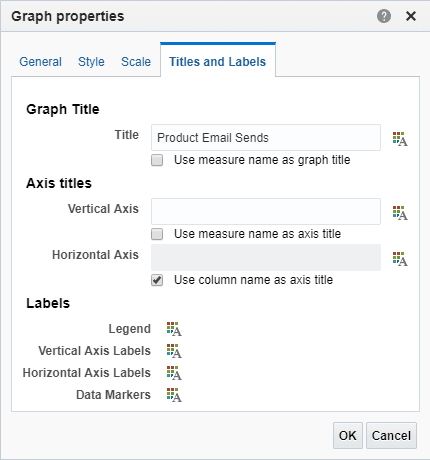The image size is (430, 460).
Task: Open text format icon beside Title field
Action: pyautogui.click(x=400, y=139)
